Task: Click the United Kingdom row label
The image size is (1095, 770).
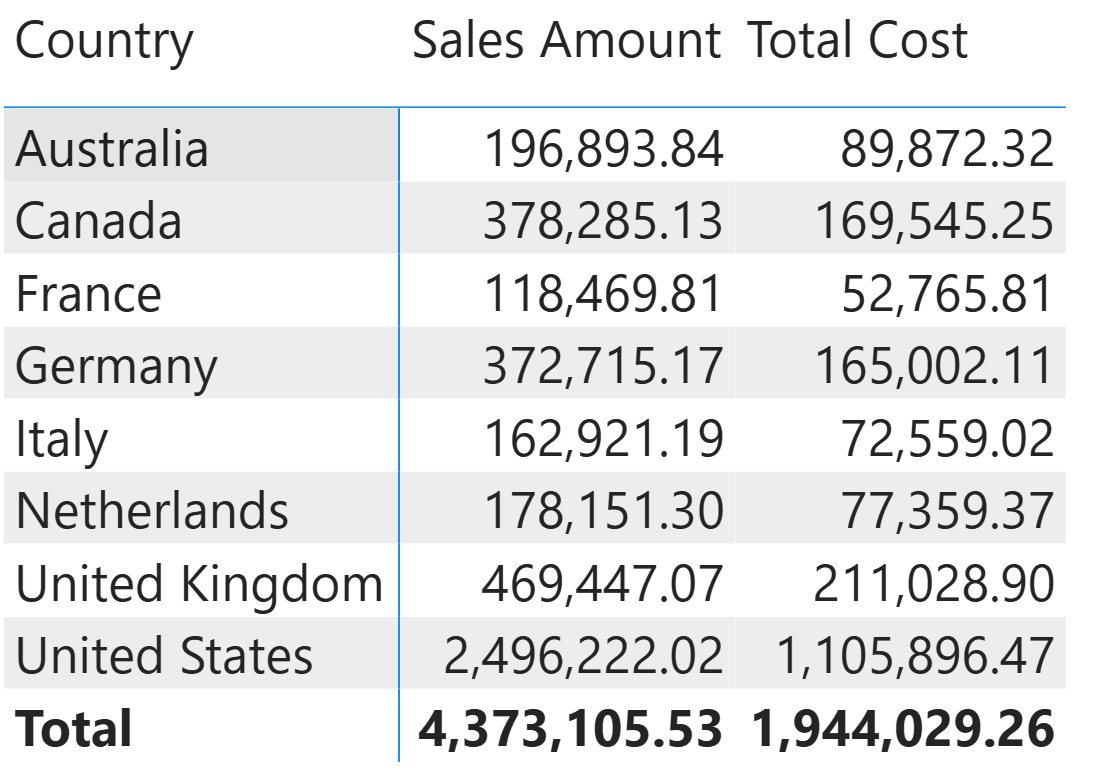Action: [199, 583]
